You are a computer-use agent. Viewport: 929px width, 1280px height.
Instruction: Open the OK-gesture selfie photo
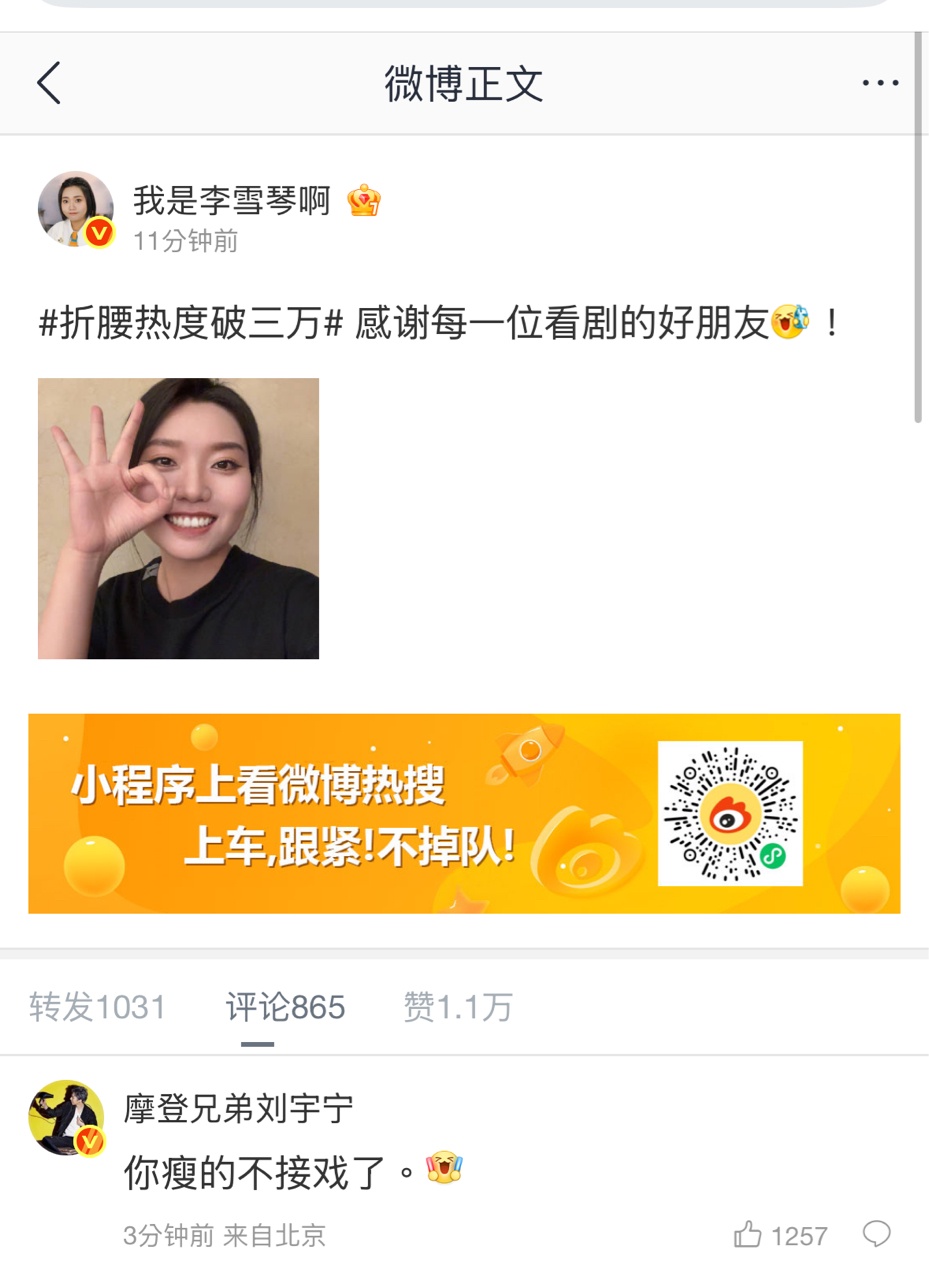pyautogui.click(x=178, y=518)
